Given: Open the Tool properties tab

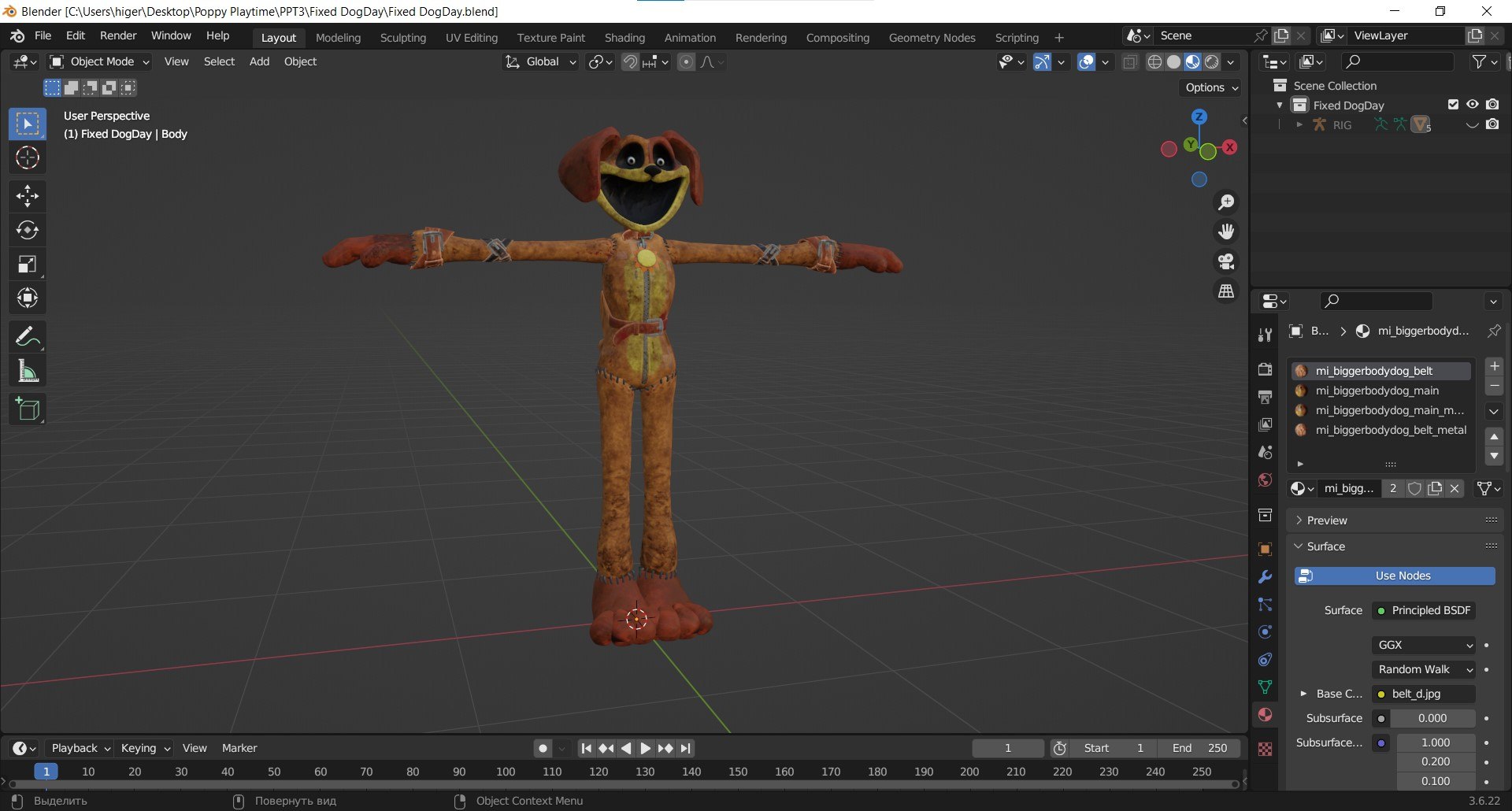Looking at the screenshot, I should (1265, 335).
